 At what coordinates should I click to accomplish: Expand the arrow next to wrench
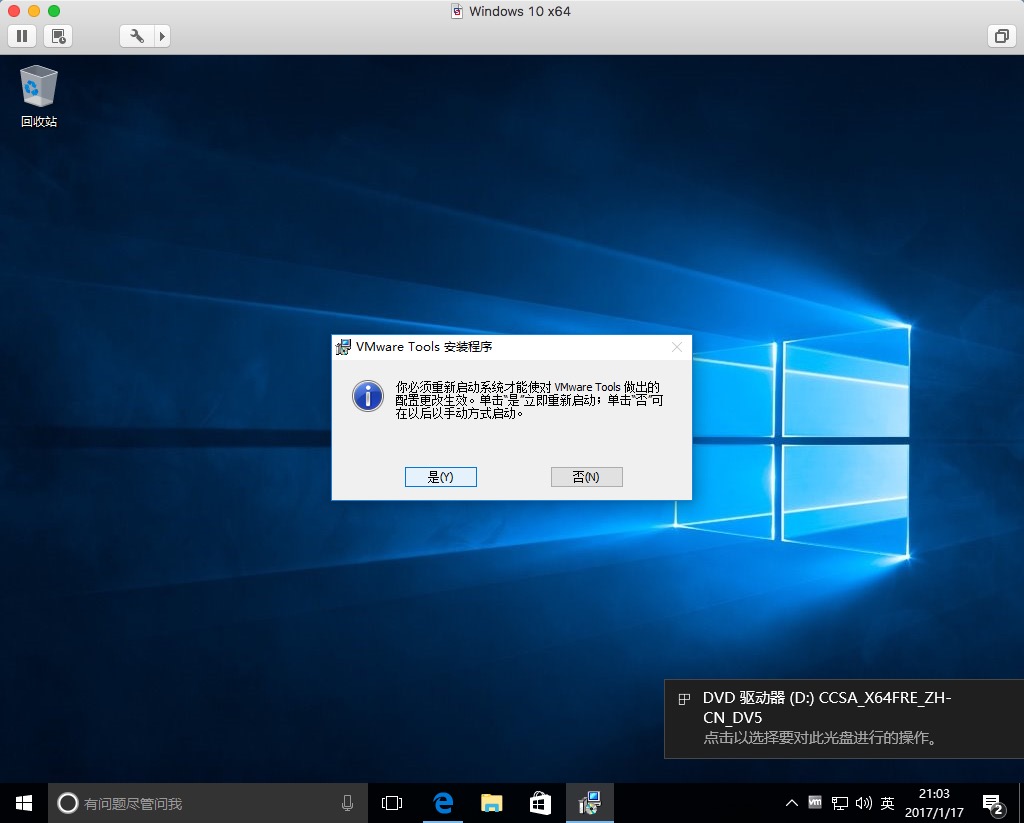click(163, 36)
